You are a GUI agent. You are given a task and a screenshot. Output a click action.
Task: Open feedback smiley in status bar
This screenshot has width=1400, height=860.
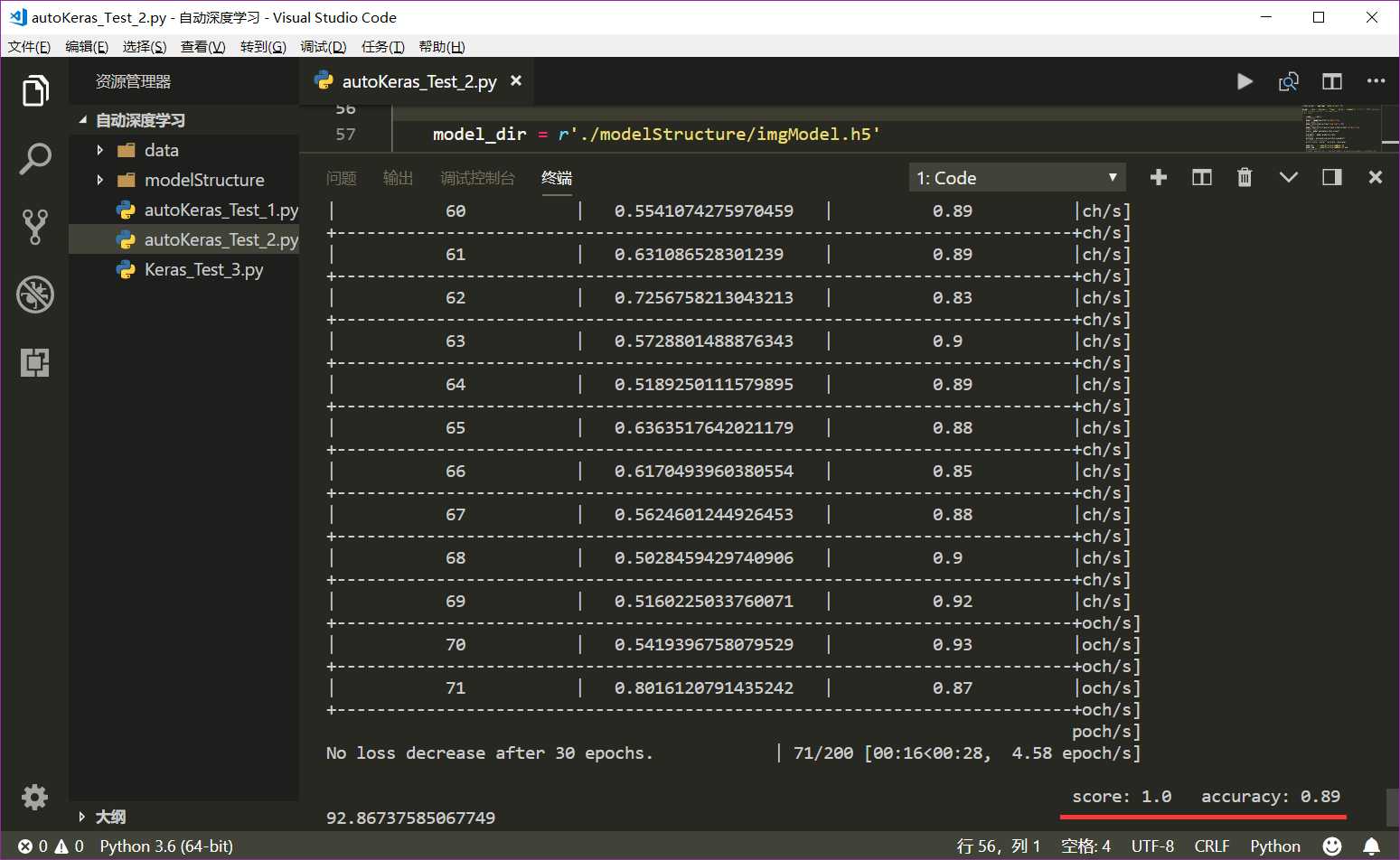click(x=1331, y=846)
